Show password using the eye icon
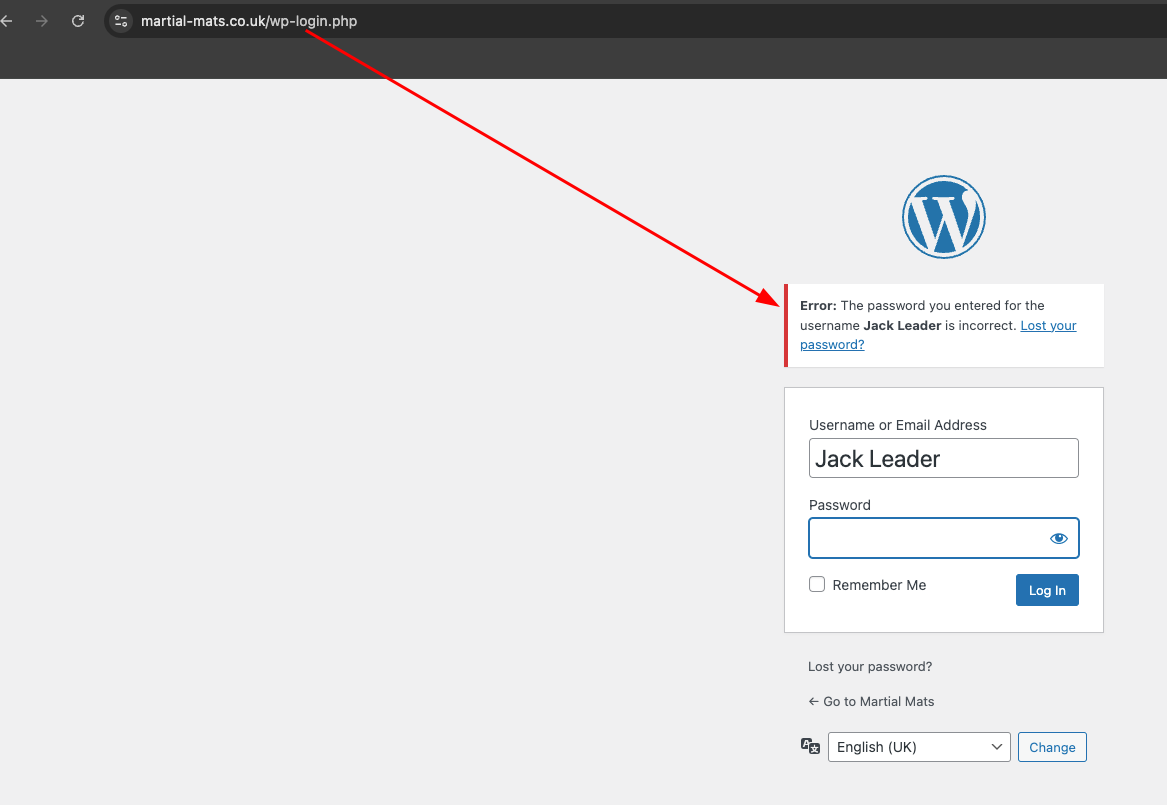The height and width of the screenshot is (805, 1167). pyautogui.click(x=1058, y=538)
